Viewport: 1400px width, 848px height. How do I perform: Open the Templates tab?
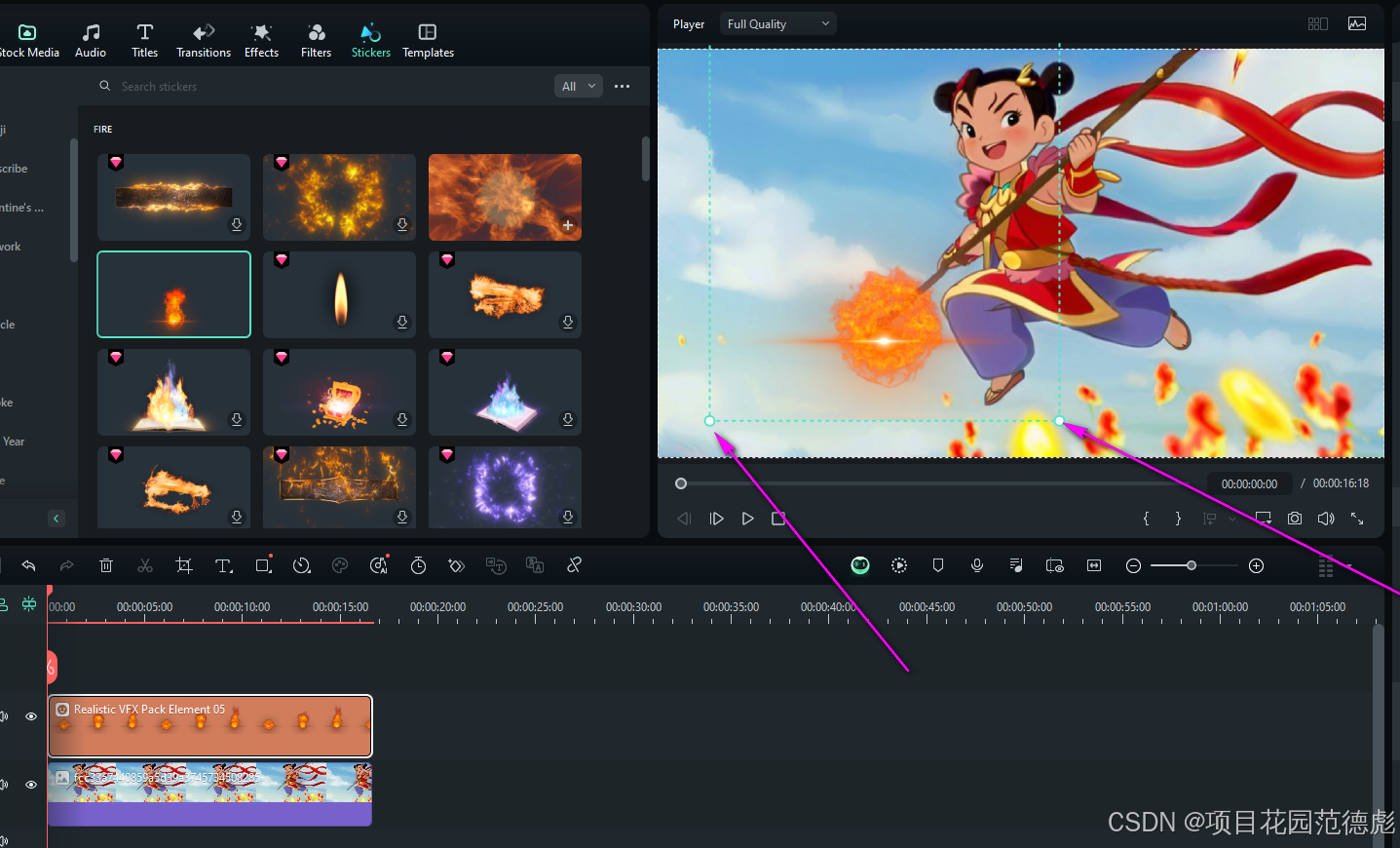(x=428, y=41)
